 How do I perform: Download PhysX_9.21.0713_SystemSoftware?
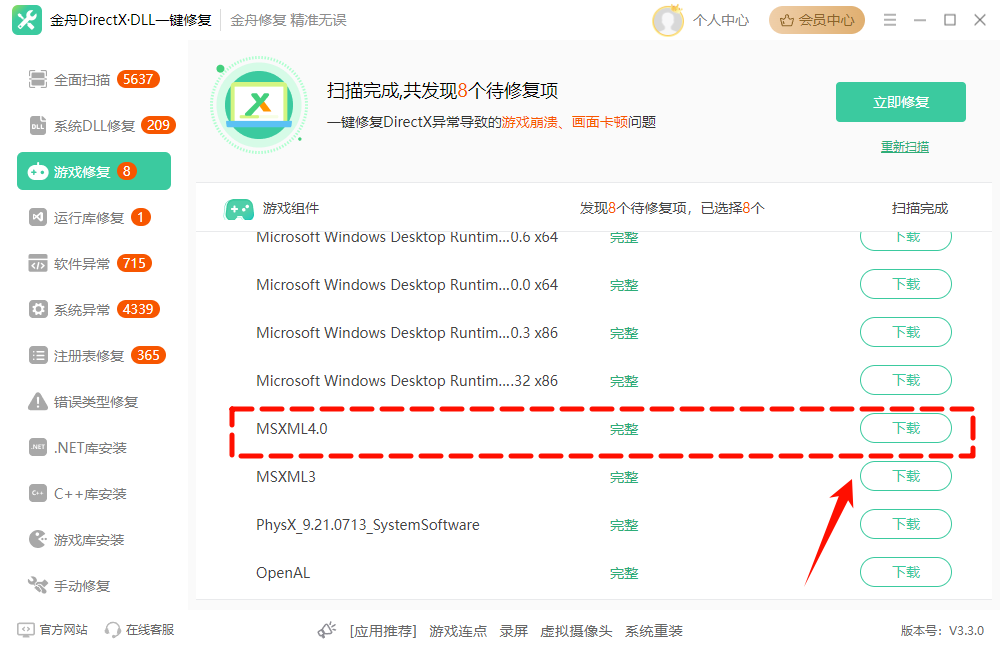[906, 524]
